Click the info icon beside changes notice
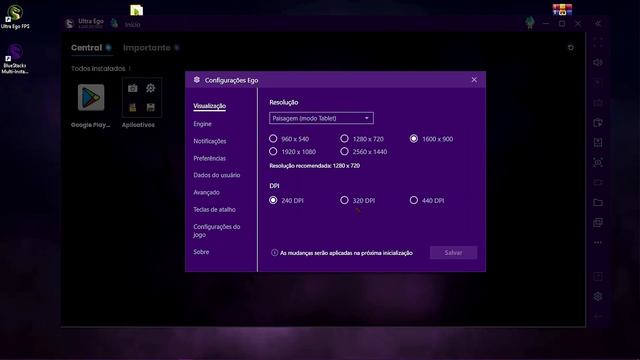This screenshot has width=640, height=360. (274, 253)
